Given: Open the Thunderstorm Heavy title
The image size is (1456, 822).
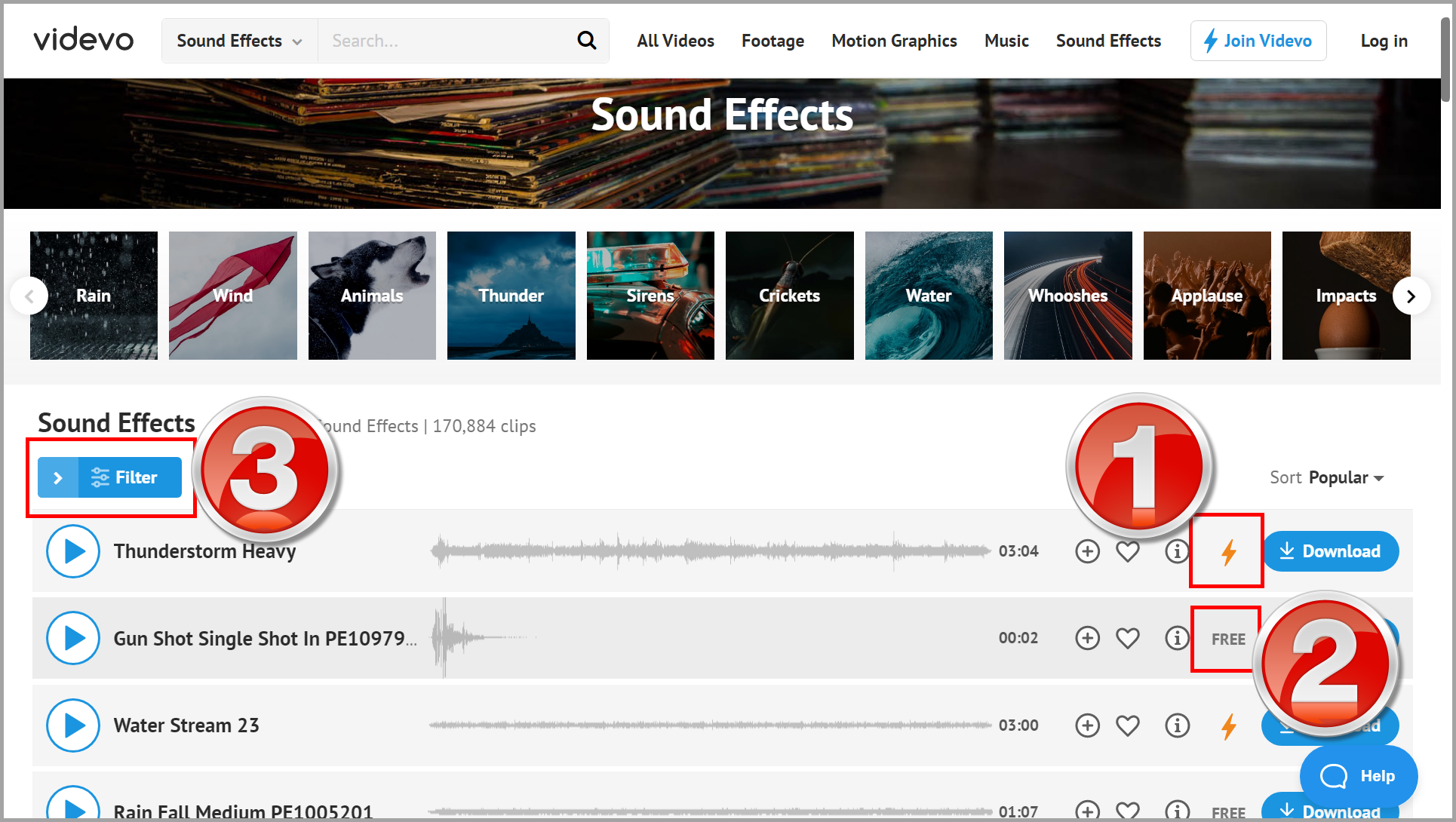Looking at the screenshot, I should point(204,551).
